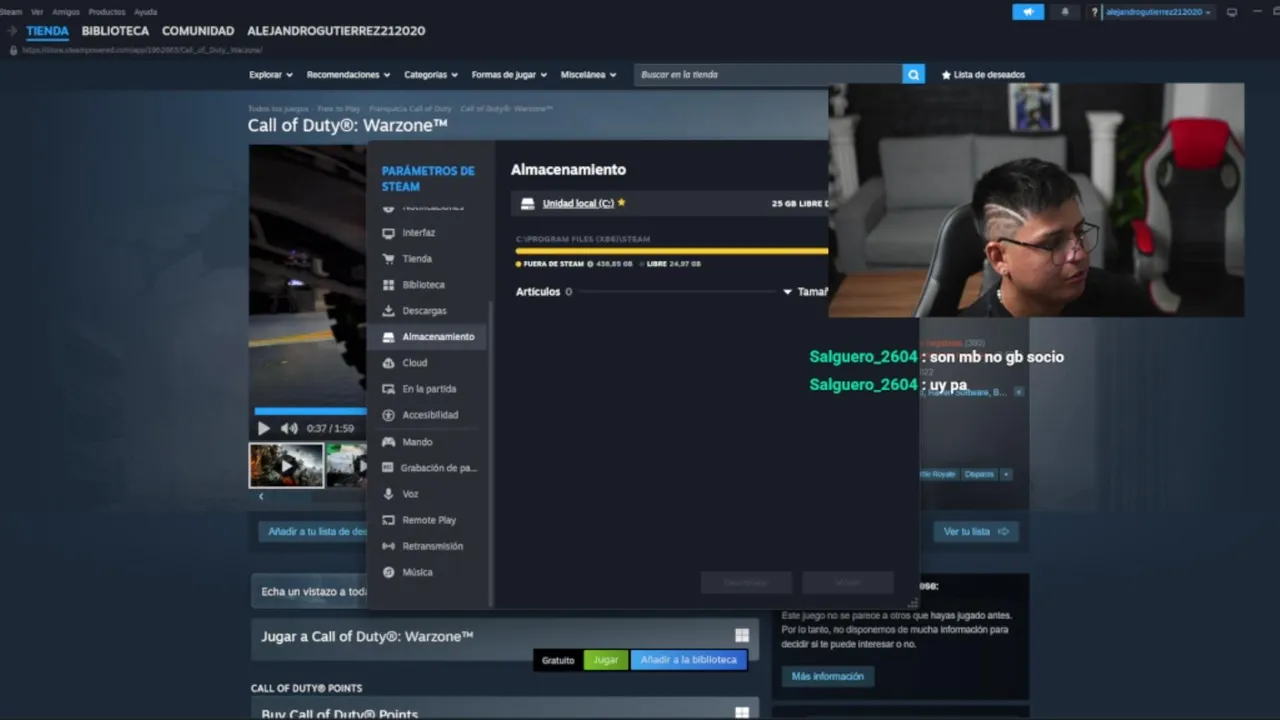Expand the Explorar store dropdown

270,74
